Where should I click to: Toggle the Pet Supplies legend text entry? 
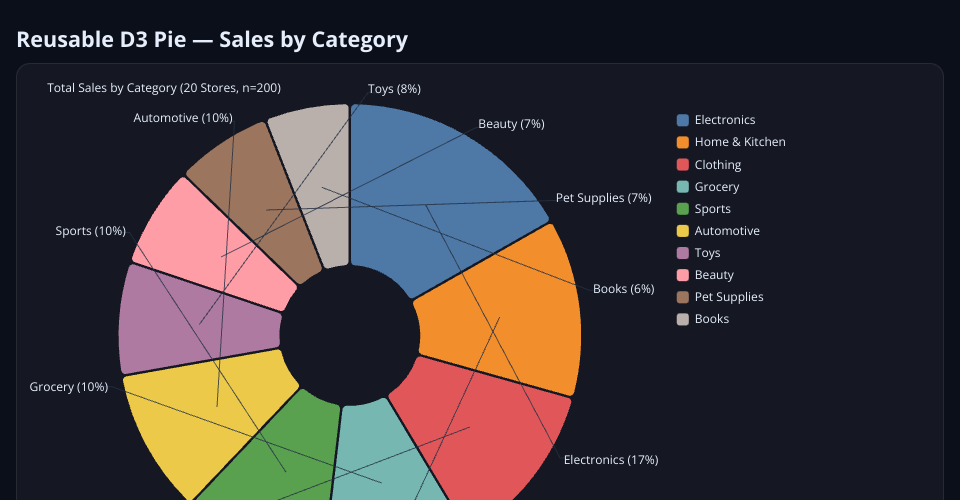[x=729, y=297]
